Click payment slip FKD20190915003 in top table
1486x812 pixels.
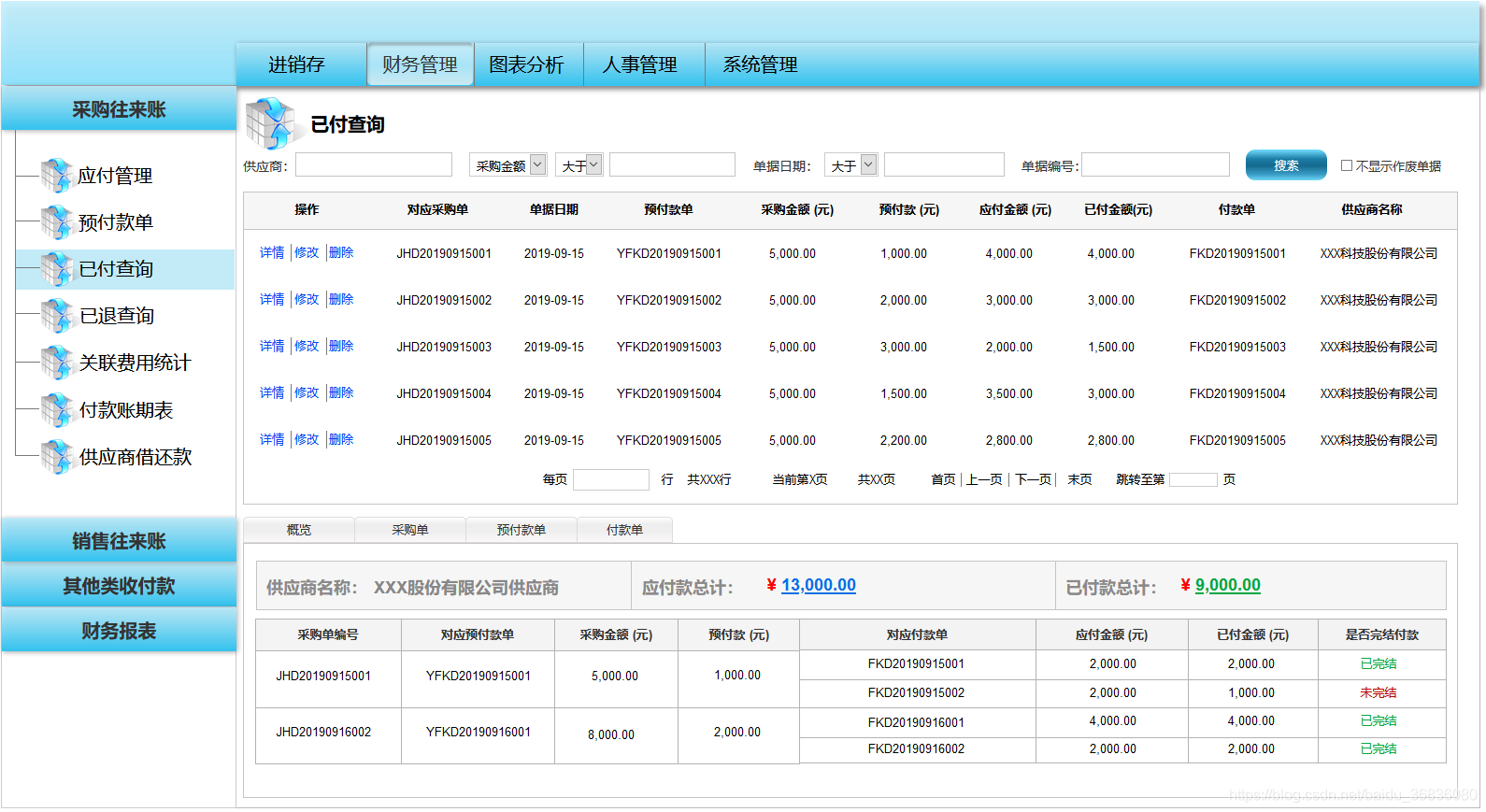click(1237, 347)
